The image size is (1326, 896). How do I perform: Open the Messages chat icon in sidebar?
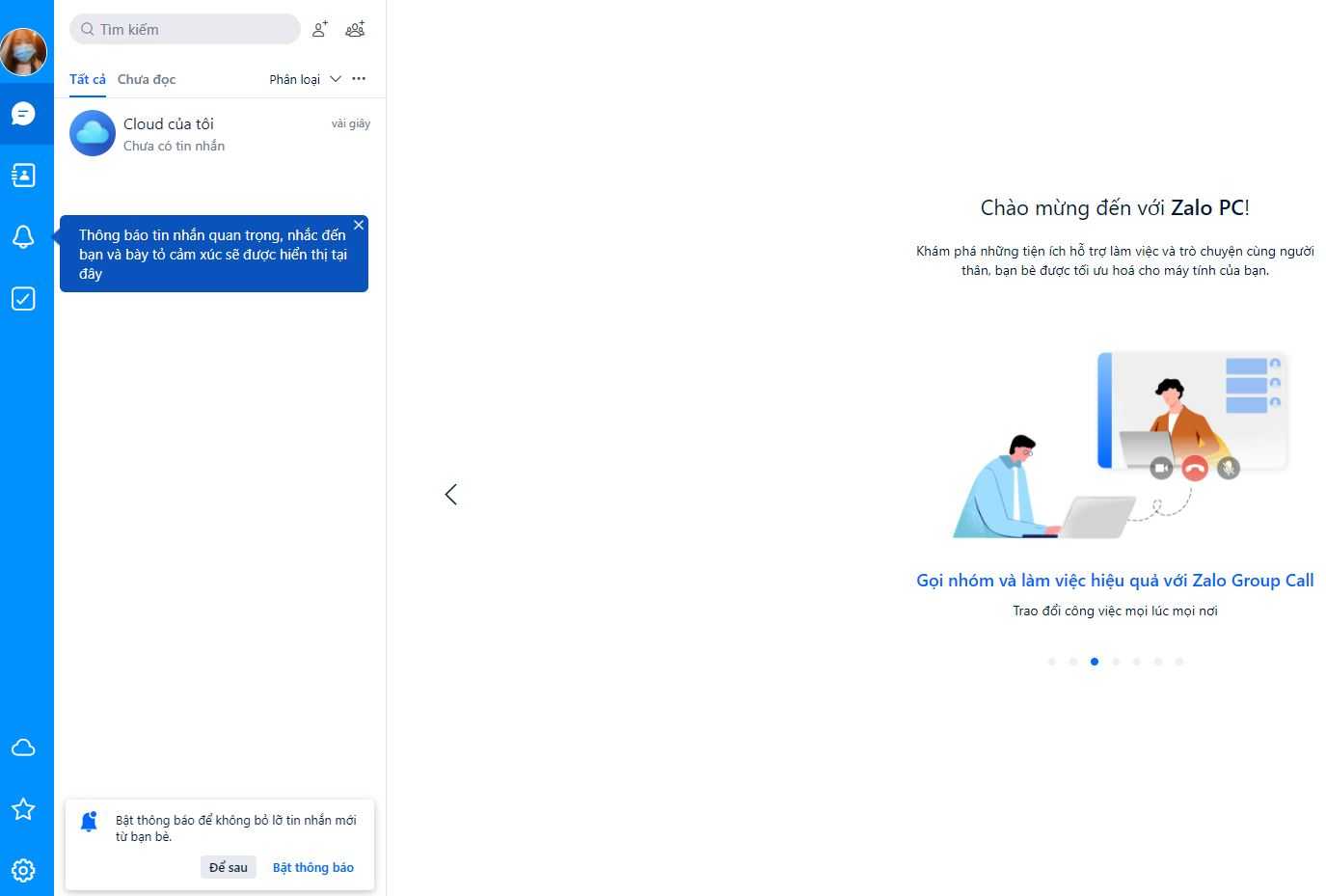(23, 114)
